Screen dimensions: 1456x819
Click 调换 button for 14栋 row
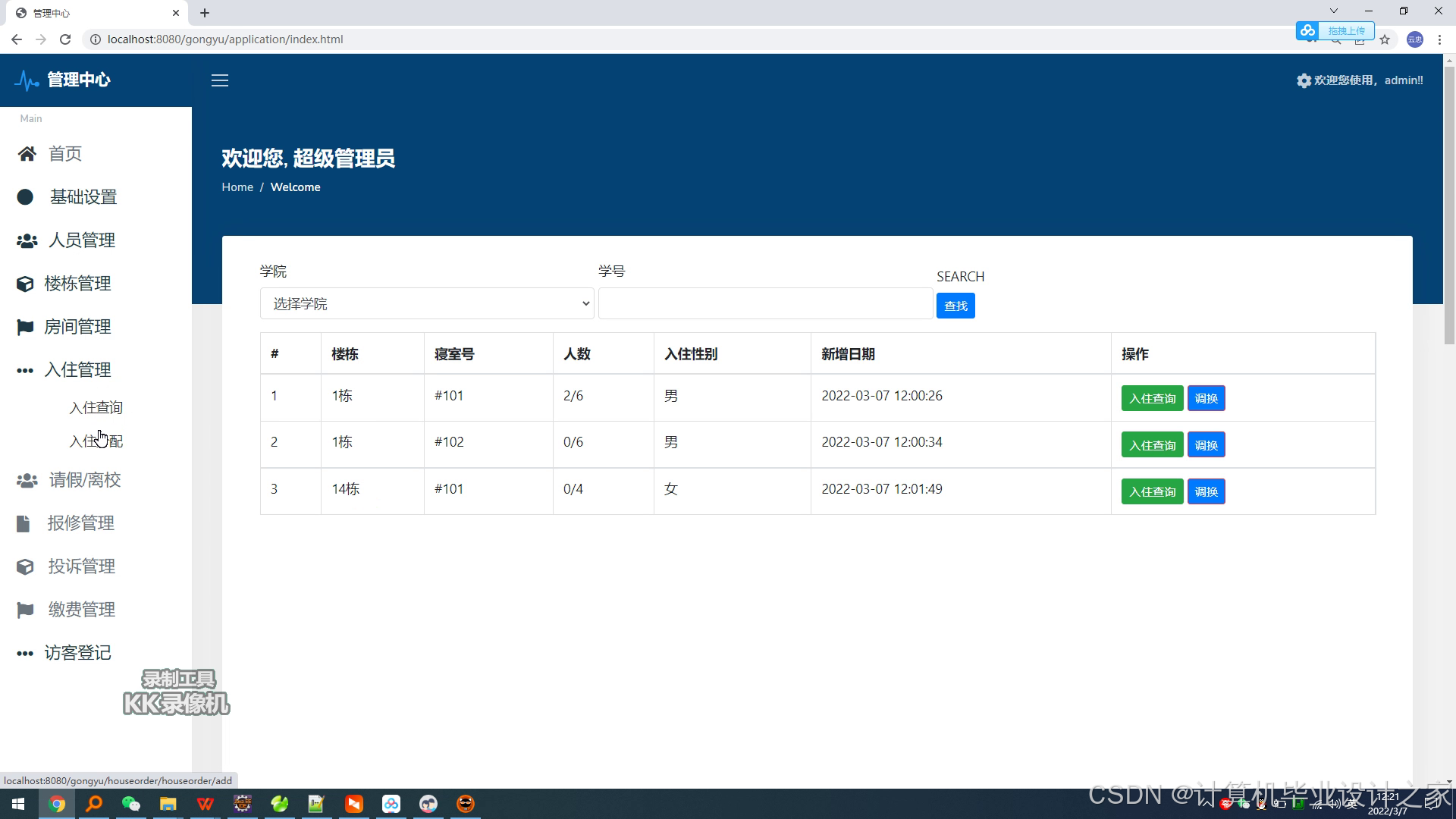click(x=1206, y=491)
